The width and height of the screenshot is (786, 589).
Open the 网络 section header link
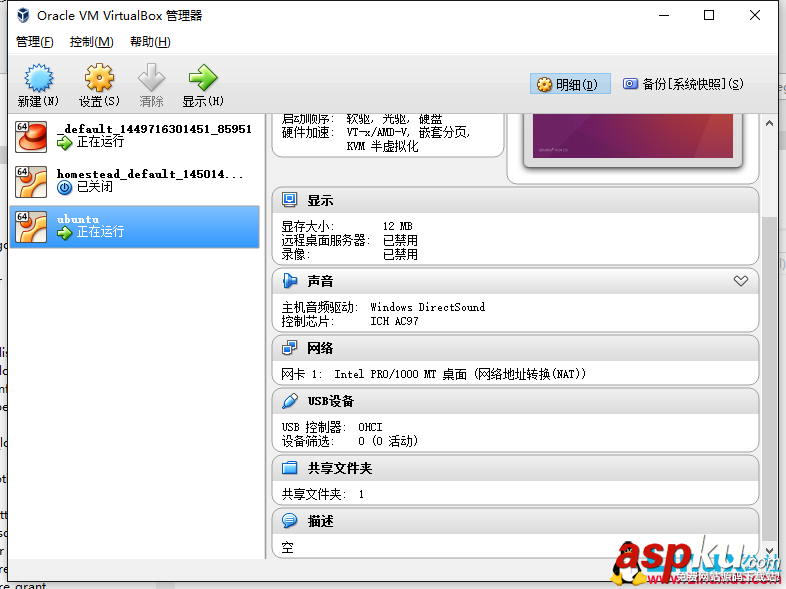[x=320, y=348]
